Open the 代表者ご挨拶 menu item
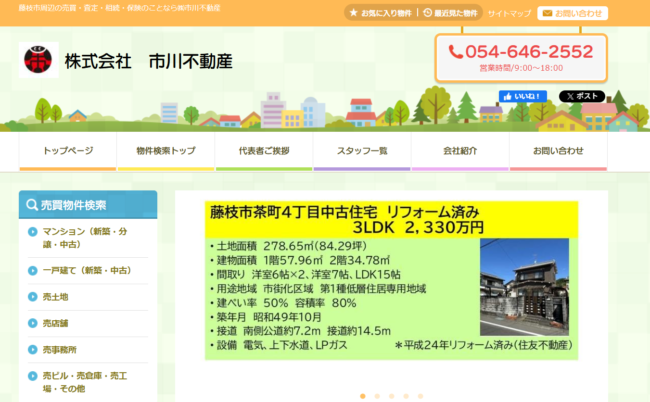Screen dimensions: 650x402 (264, 151)
